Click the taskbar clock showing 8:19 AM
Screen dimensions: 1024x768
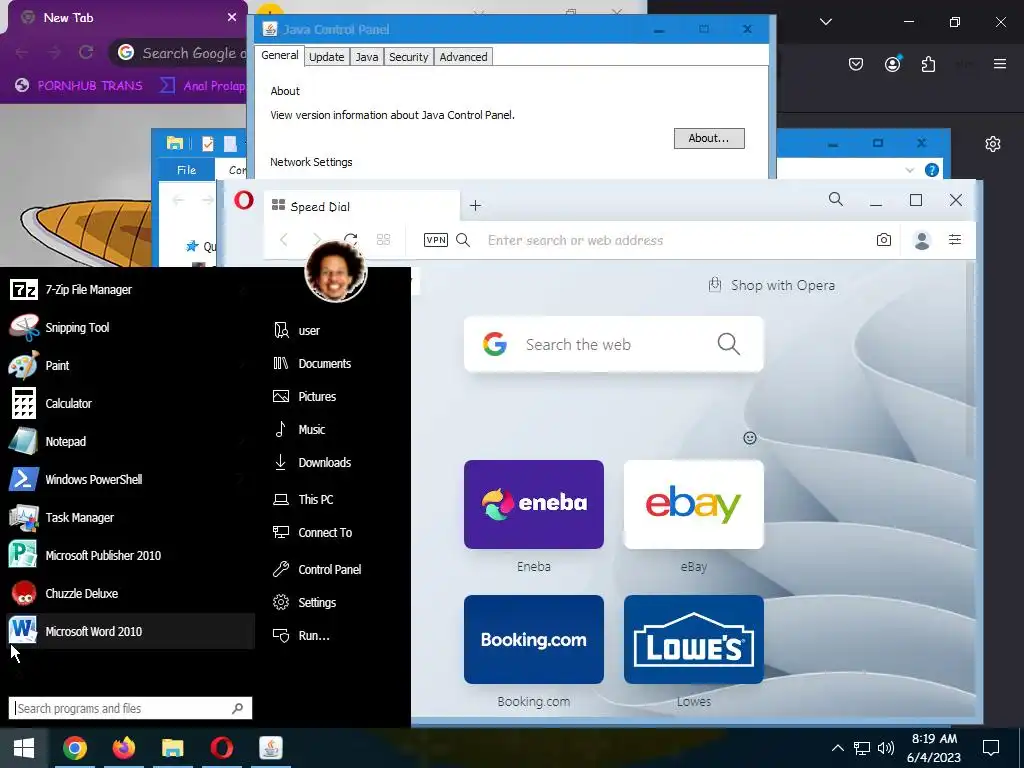(934, 748)
